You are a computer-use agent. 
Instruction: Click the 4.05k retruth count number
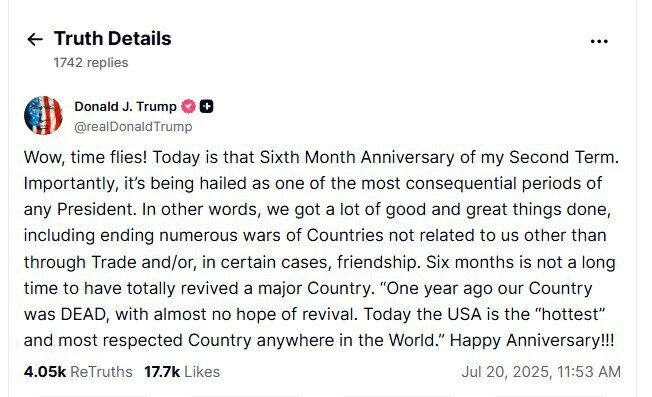pyautogui.click(x=45, y=372)
